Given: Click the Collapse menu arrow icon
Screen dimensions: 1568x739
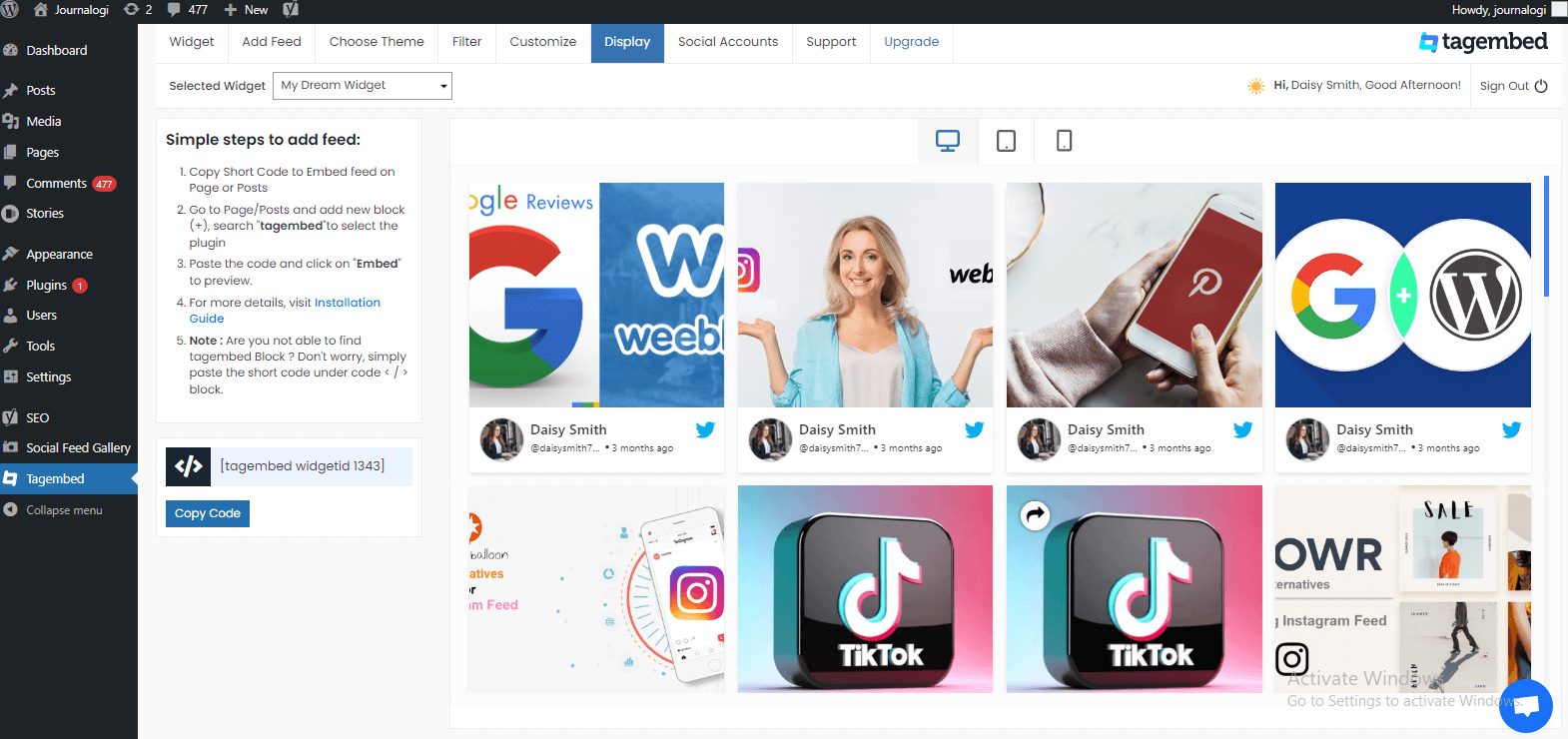Looking at the screenshot, I should click(x=11, y=510).
